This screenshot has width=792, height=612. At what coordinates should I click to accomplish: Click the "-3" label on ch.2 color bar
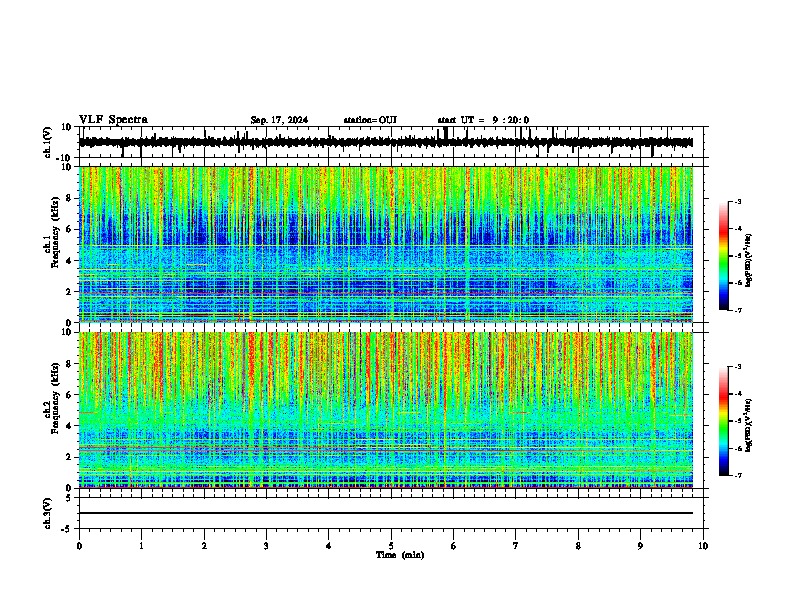coord(738,367)
